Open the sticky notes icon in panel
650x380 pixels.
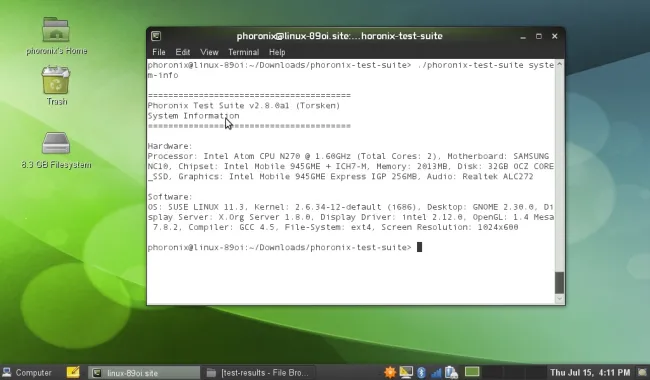(73, 372)
